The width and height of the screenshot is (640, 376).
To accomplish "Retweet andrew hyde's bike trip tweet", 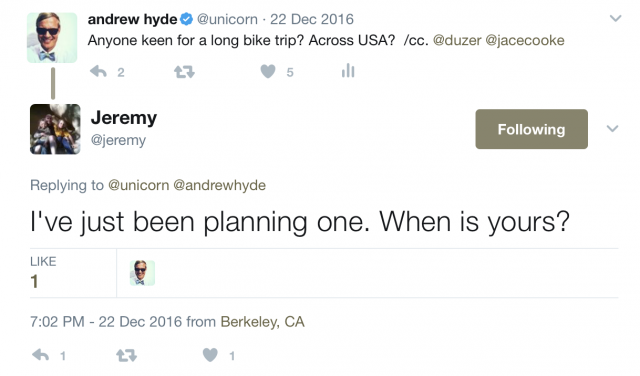I will [x=184, y=72].
